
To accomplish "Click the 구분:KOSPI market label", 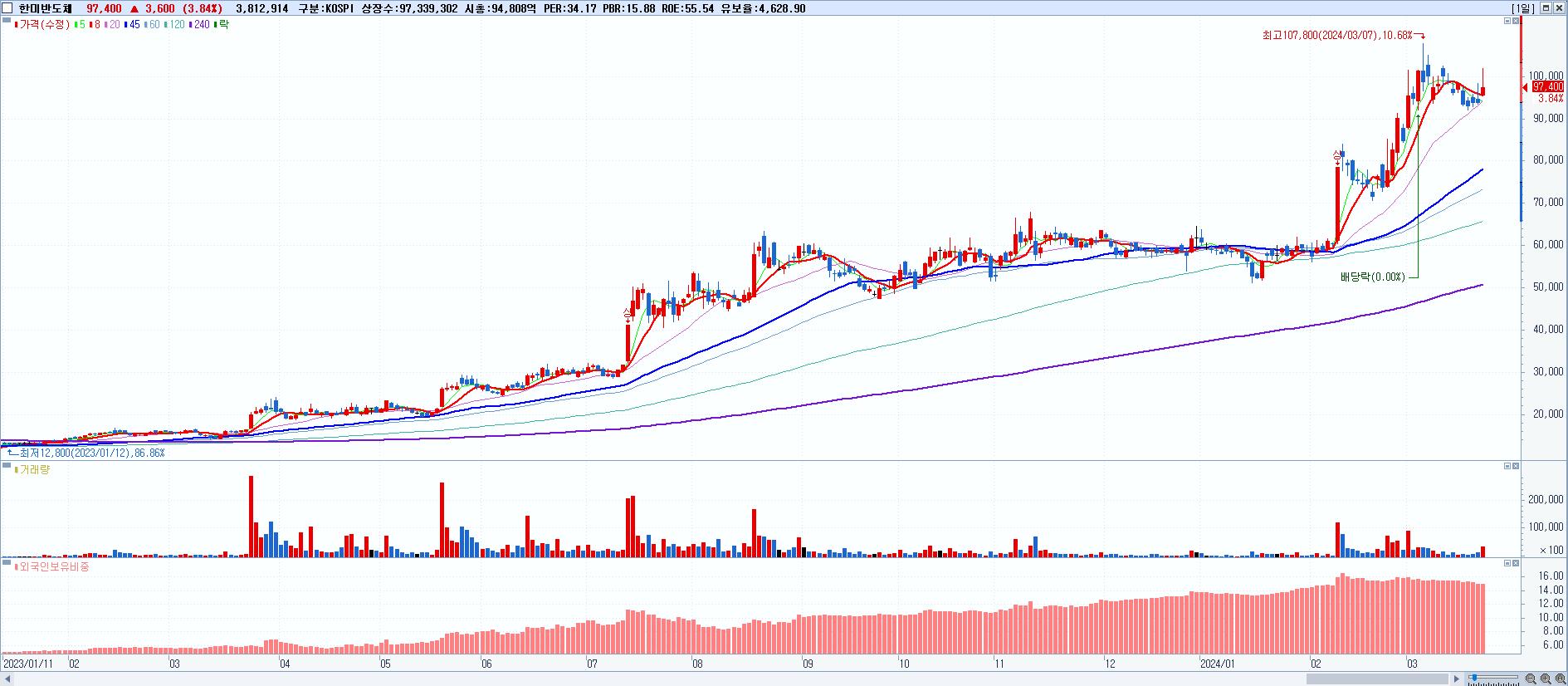I will point(325,8).
